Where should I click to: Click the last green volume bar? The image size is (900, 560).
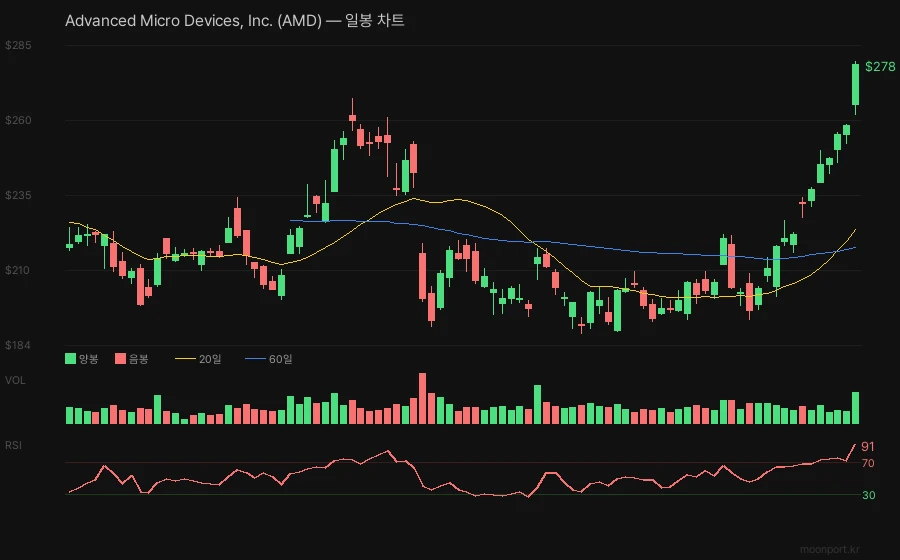pos(855,408)
